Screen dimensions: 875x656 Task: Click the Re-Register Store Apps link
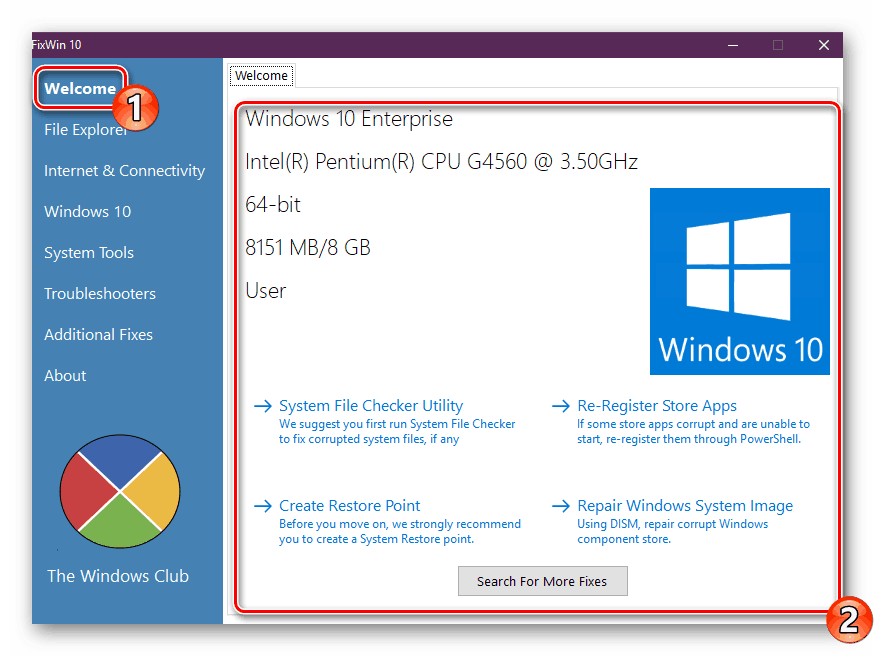(657, 406)
